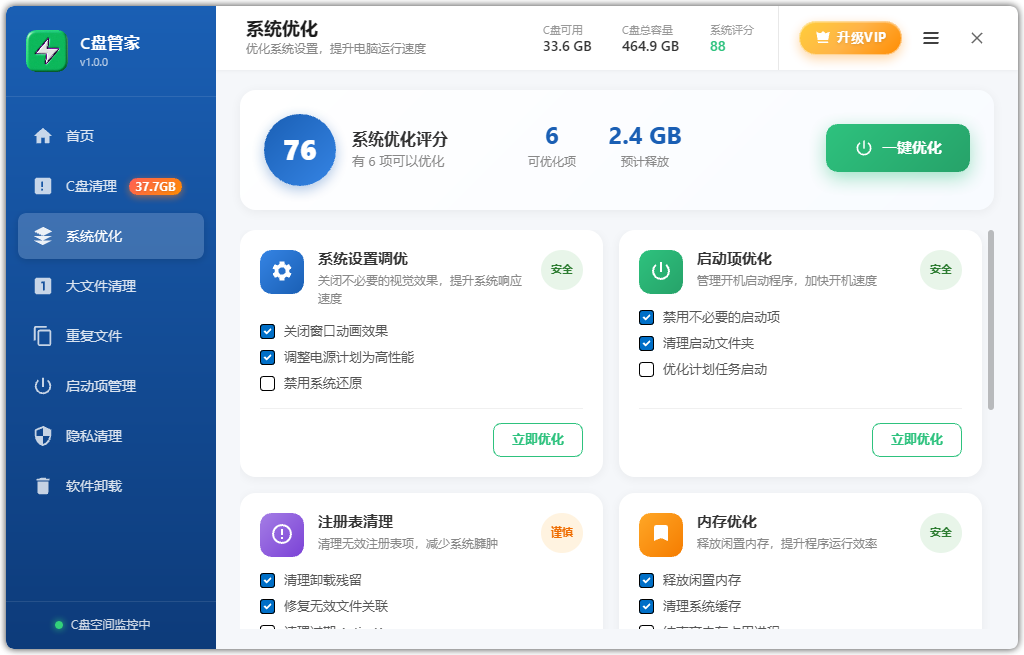The width and height of the screenshot is (1024, 655).
Task: Click the purple icon of 注册表清理
Action: point(282,534)
